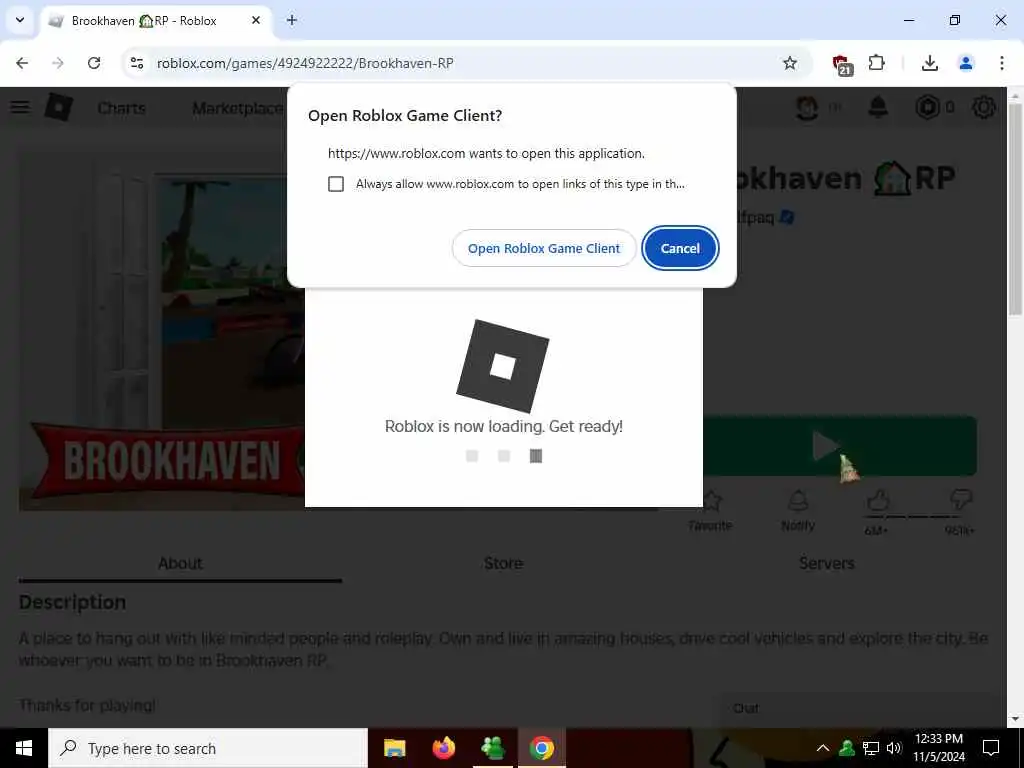Like the game with thumbs up
This screenshot has width=1024, height=768.
click(x=878, y=502)
